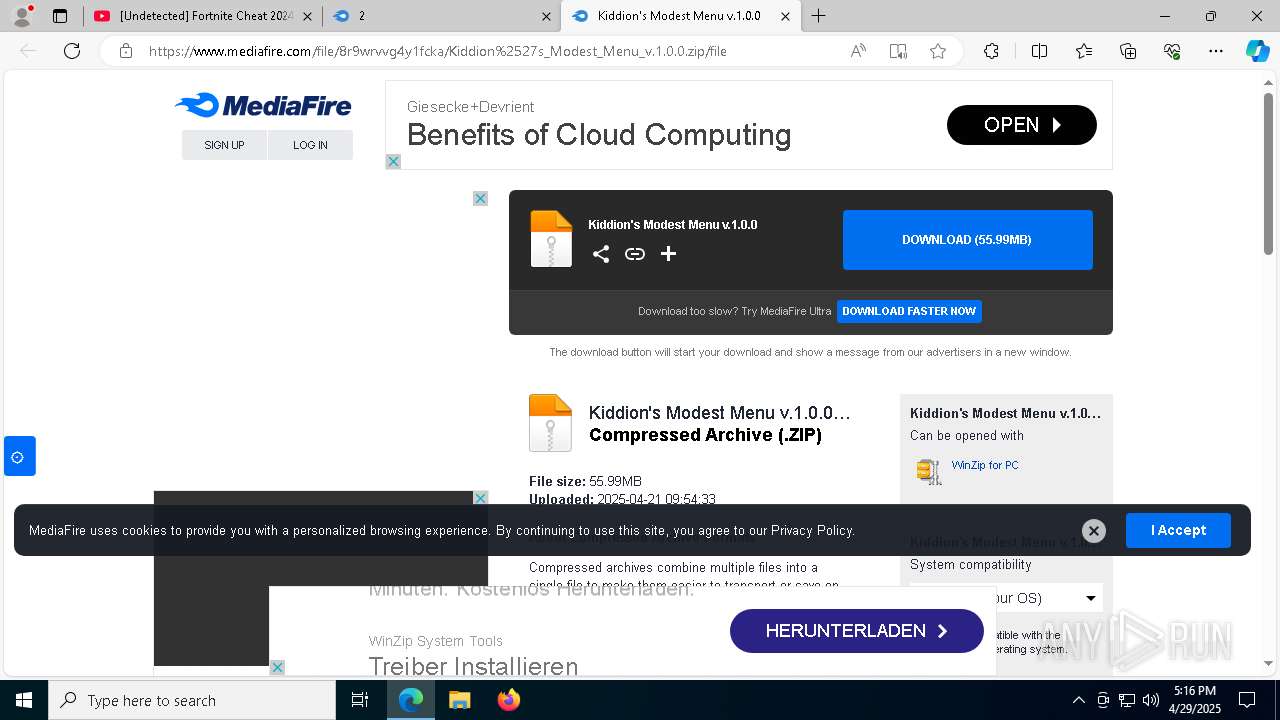Close the top banner ad
Screen dimensions: 1280x720
(x=393, y=161)
